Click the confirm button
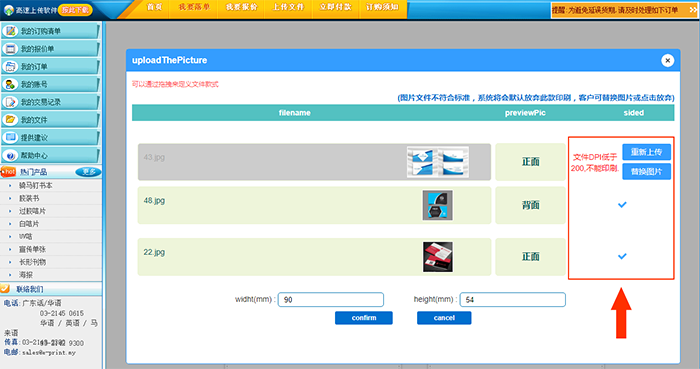The height and width of the screenshot is (369, 700). point(364,318)
